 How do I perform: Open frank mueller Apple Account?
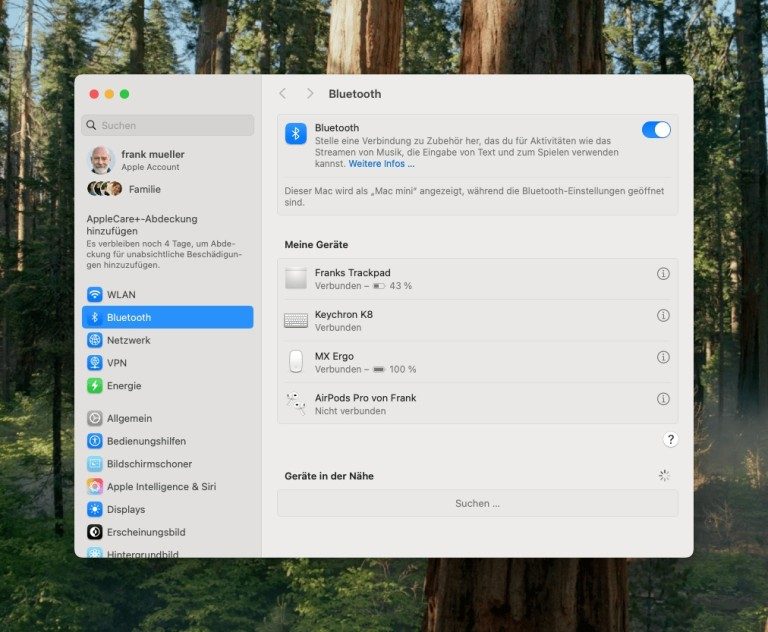(168, 160)
